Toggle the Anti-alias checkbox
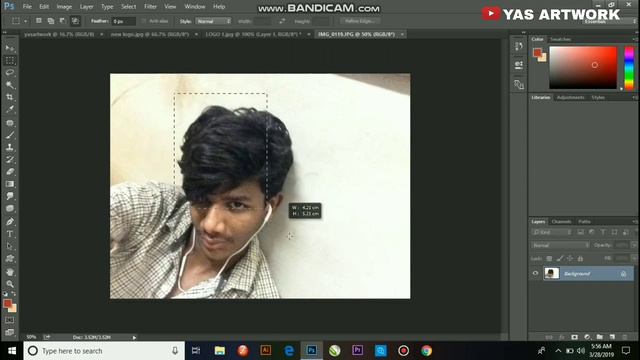 pyautogui.click(x=144, y=21)
